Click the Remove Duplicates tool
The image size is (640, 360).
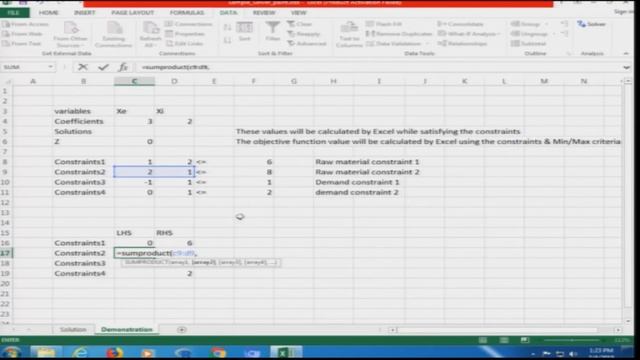click(x=399, y=34)
